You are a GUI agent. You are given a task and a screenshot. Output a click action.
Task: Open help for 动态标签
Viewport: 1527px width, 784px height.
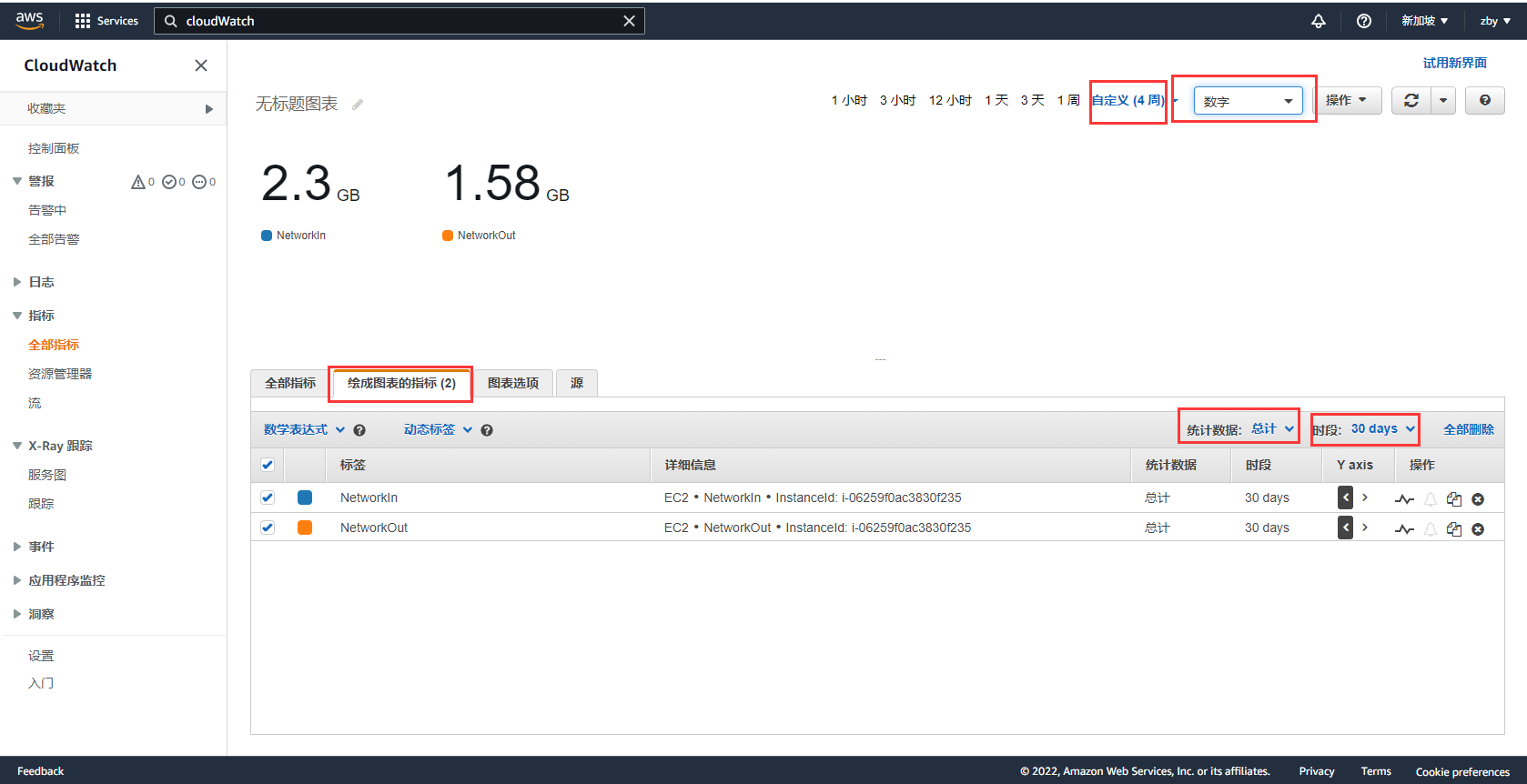click(x=487, y=430)
